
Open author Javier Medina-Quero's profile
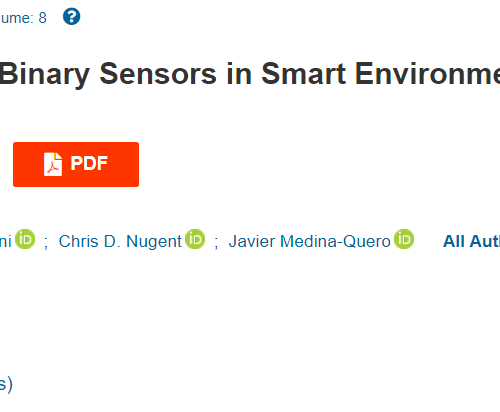coord(309,241)
